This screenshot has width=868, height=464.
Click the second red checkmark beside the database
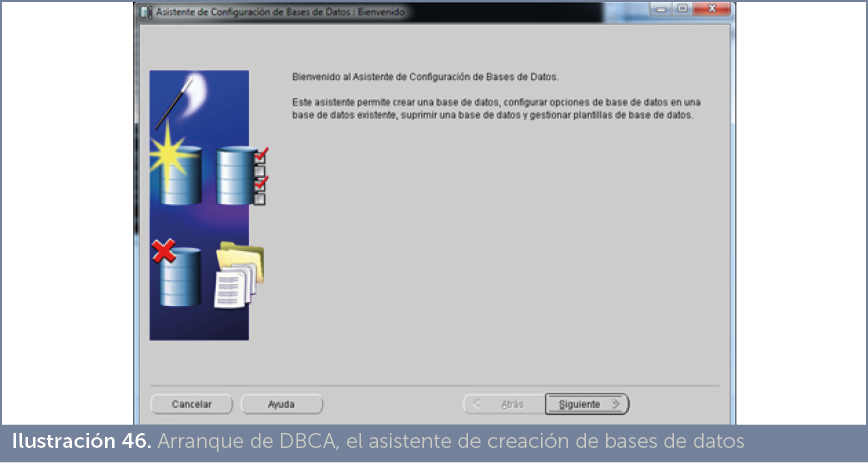coord(263,181)
